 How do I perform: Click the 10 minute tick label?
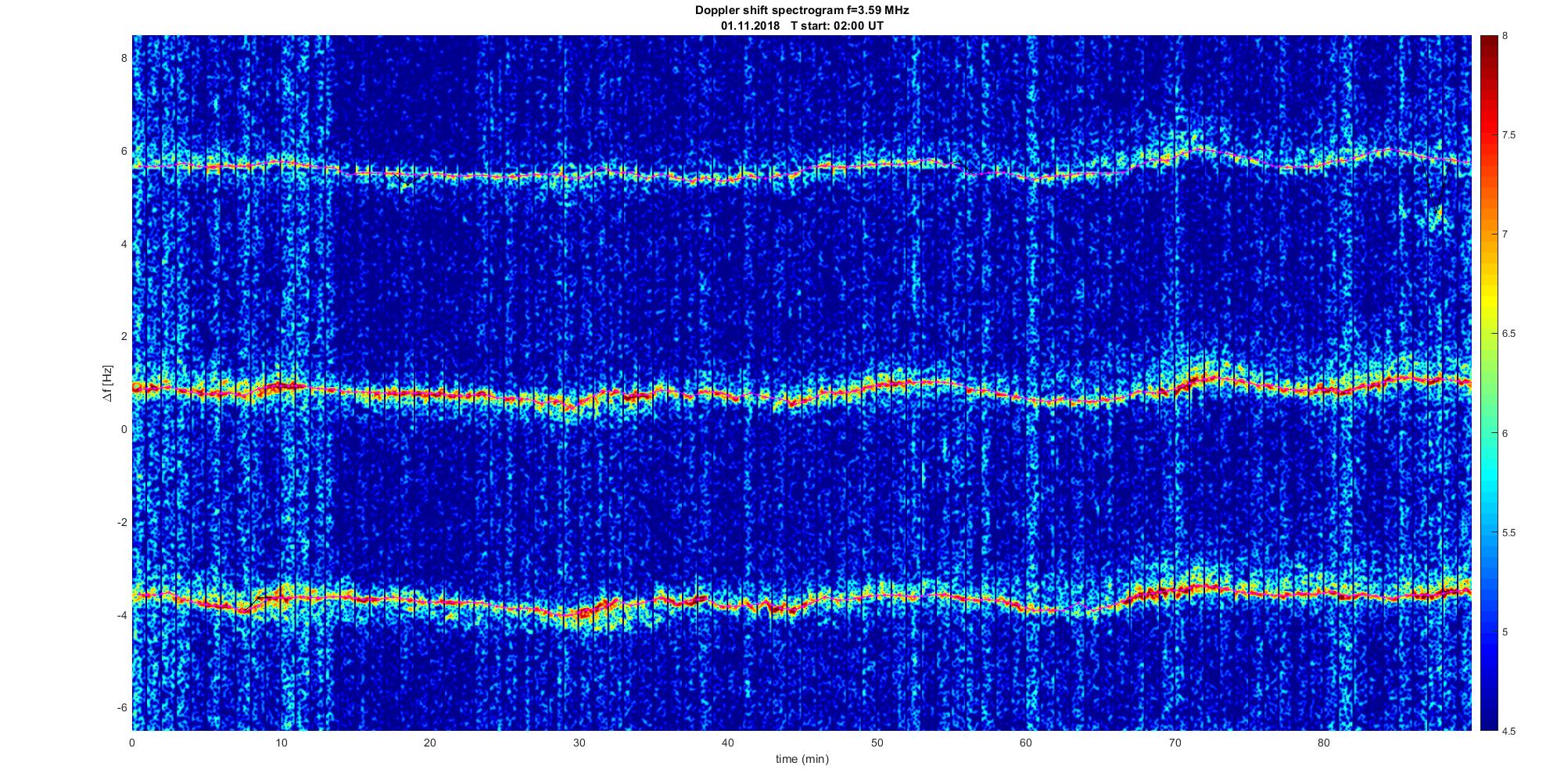pyautogui.click(x=281, y=743)
